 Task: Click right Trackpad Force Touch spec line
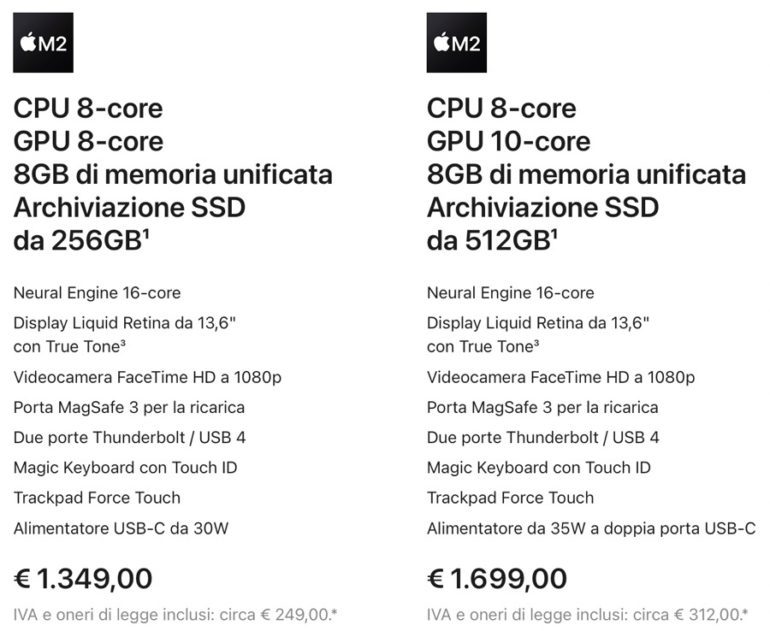point(510,498)
